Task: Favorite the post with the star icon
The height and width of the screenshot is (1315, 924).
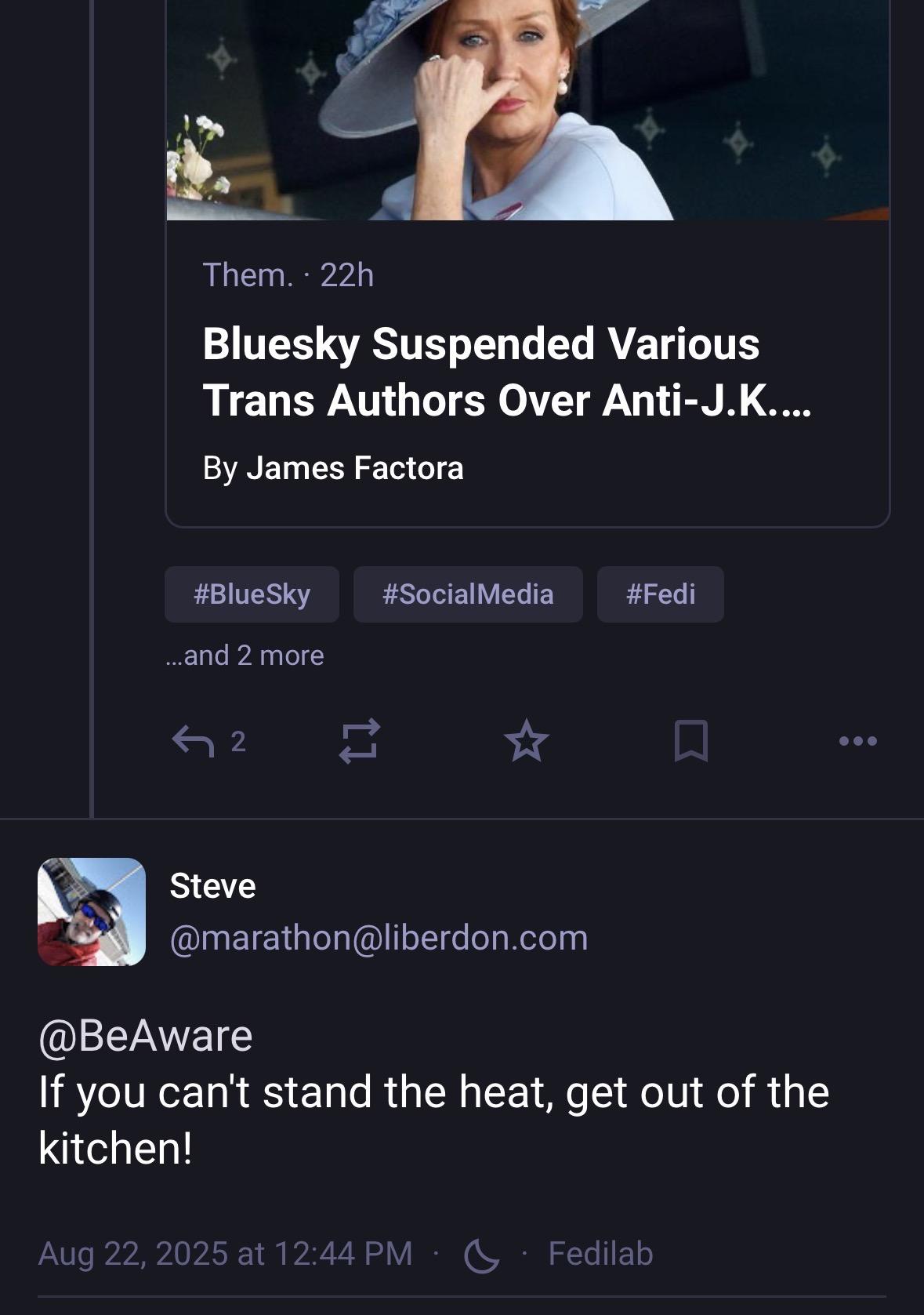Action: click(527, 741)
